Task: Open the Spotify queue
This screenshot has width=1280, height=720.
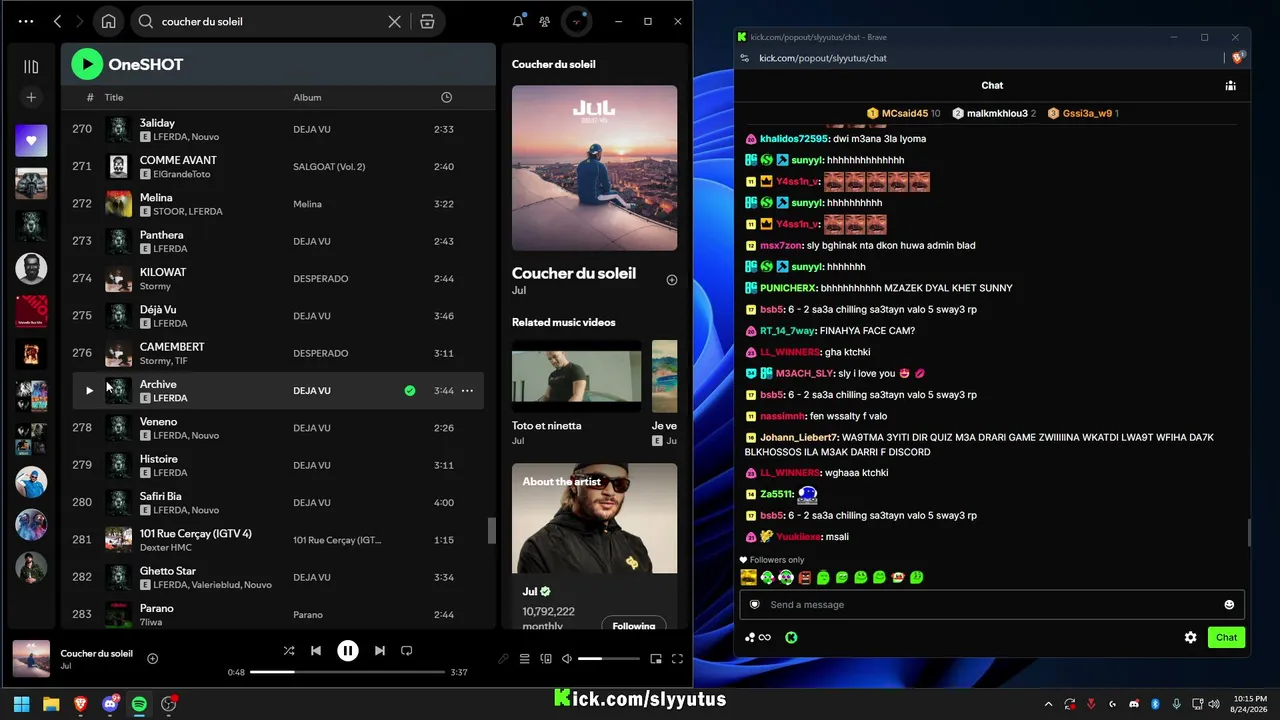Action: pos(525,659)
